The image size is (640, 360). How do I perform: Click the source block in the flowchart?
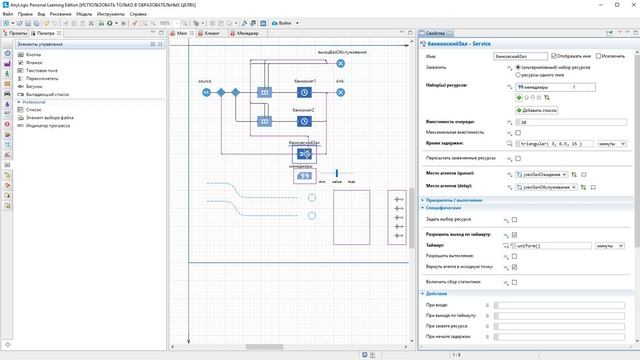coord(207,93)
